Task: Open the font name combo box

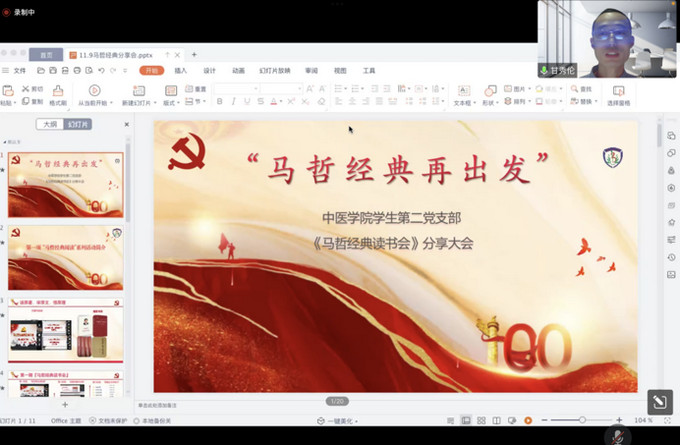Action: coord(236,89)
